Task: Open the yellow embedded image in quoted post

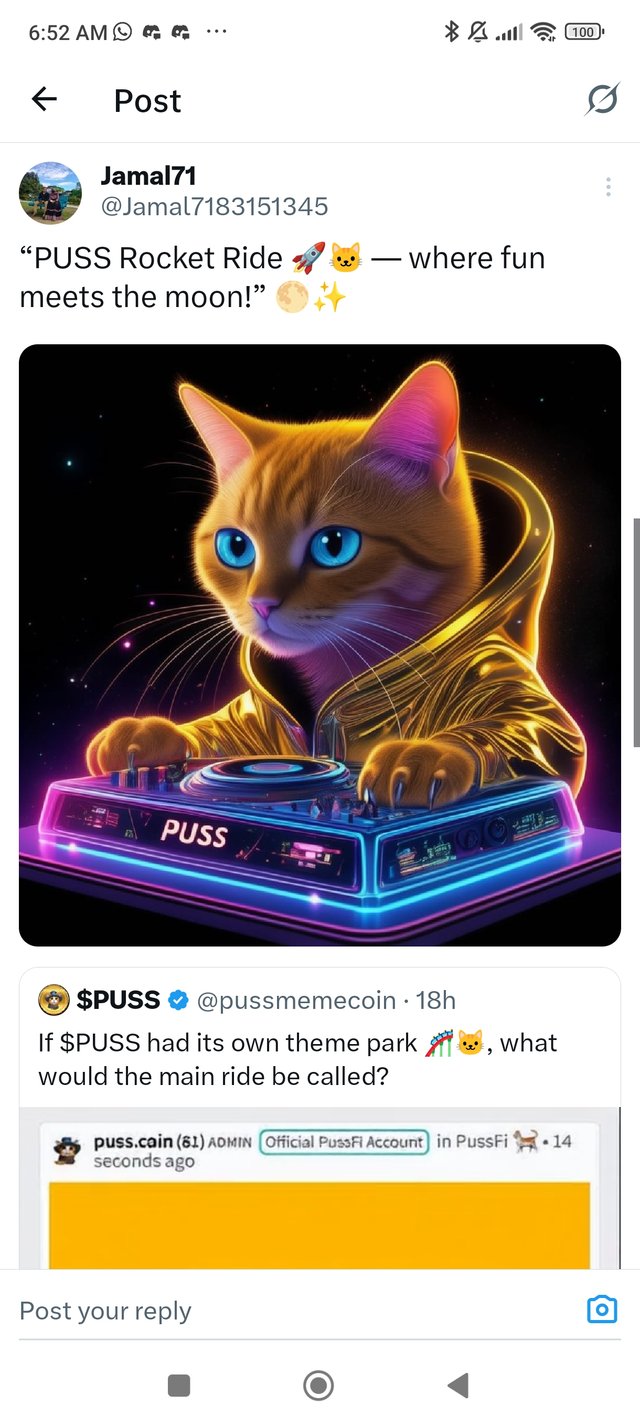Action: click(319, 1226)
